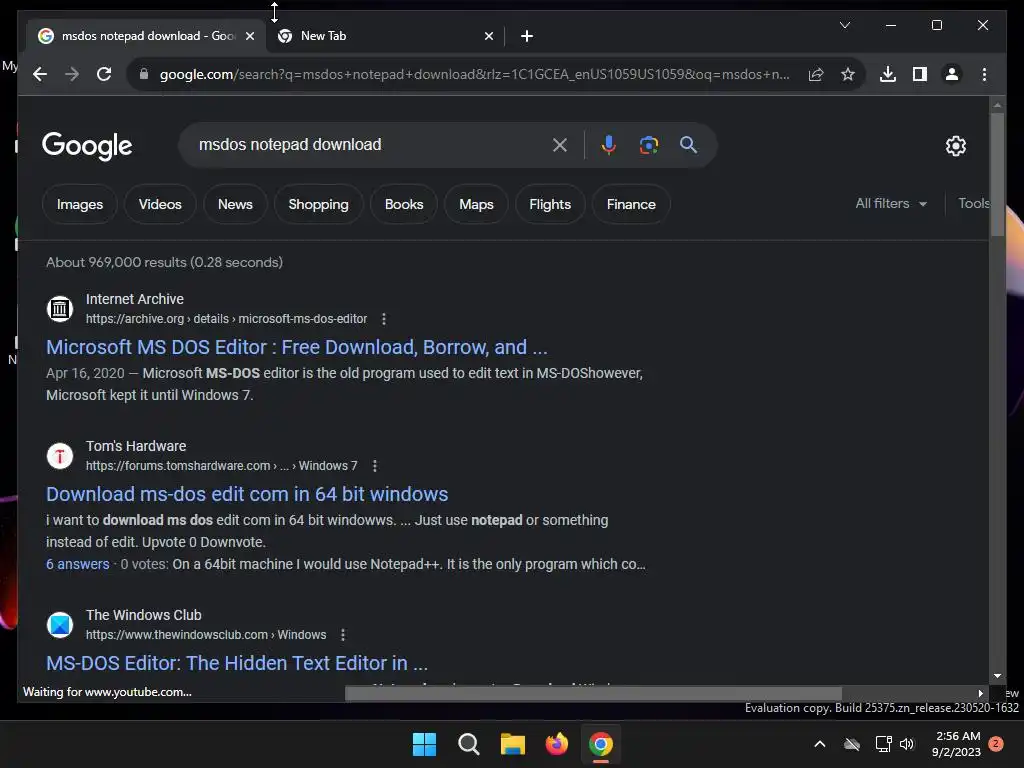The width and height of the screenshot is (1024, 768).
Task: Close the New Tab tab
Action: 488,36
